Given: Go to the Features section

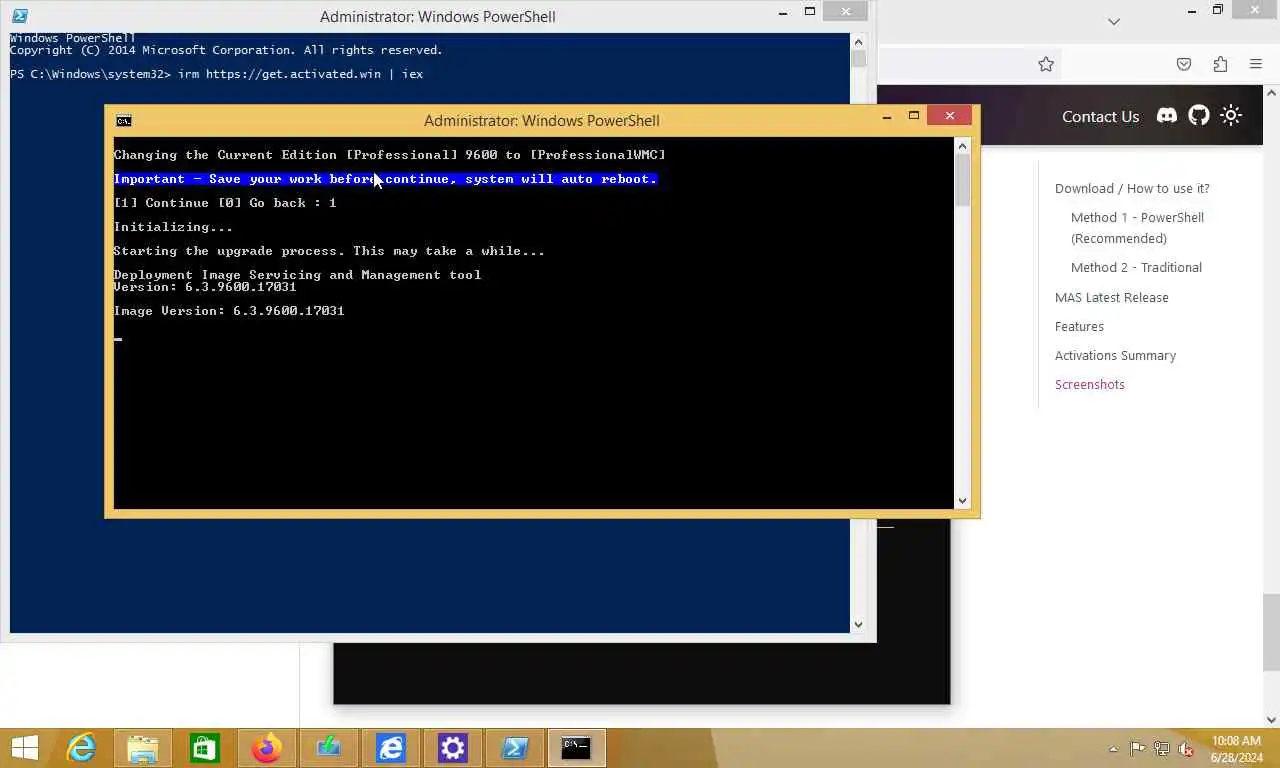Looking at the screenshot, I should (1079, 326).
